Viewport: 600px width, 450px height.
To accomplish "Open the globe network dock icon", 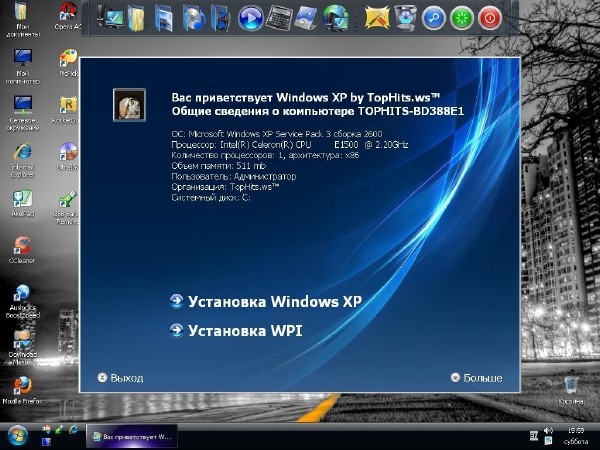I will [336, 18].
